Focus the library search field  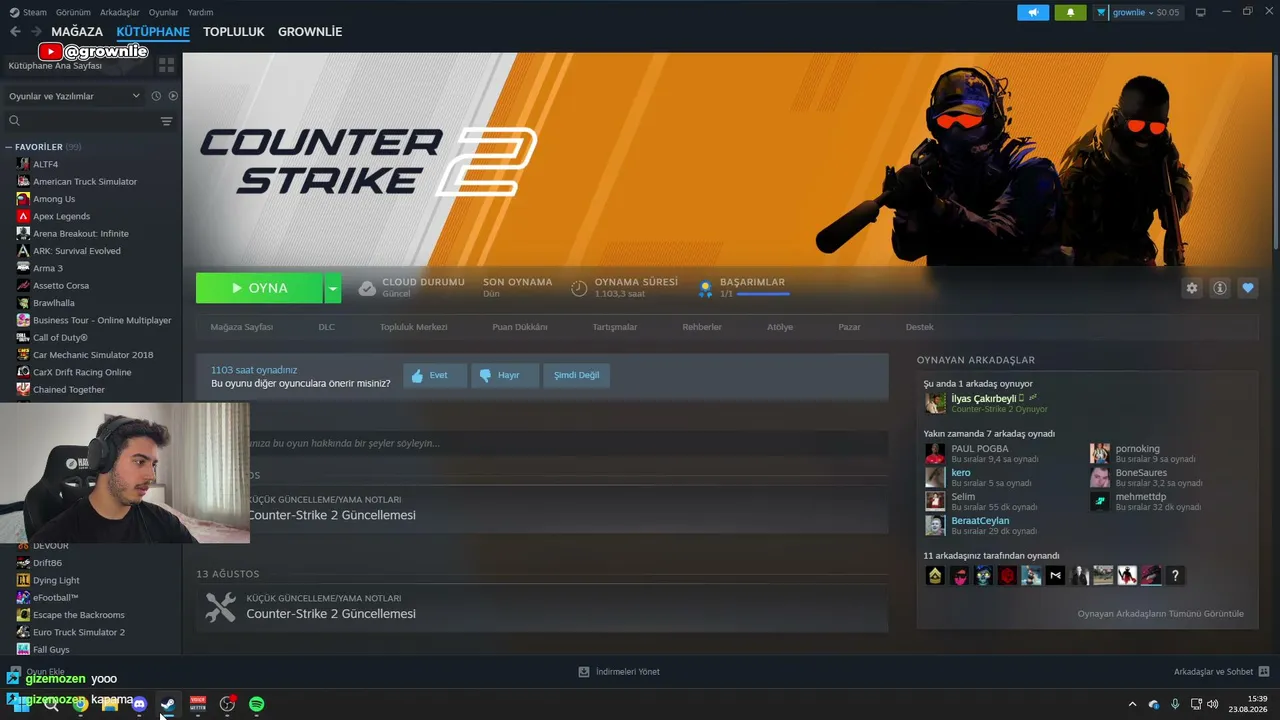pos(82,121)
